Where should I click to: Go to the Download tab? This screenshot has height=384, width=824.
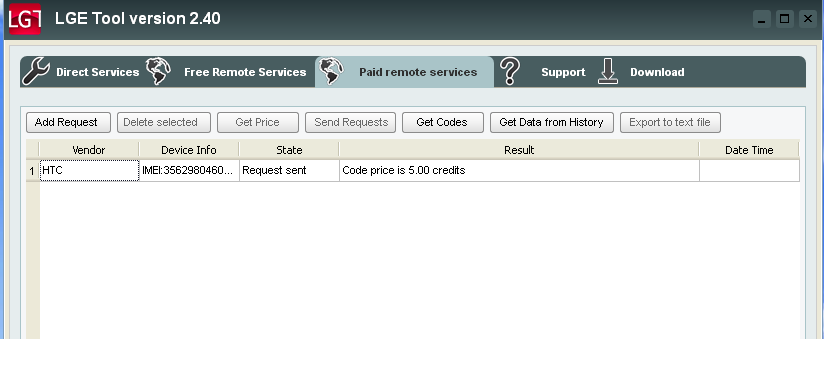tap(657, 72)
